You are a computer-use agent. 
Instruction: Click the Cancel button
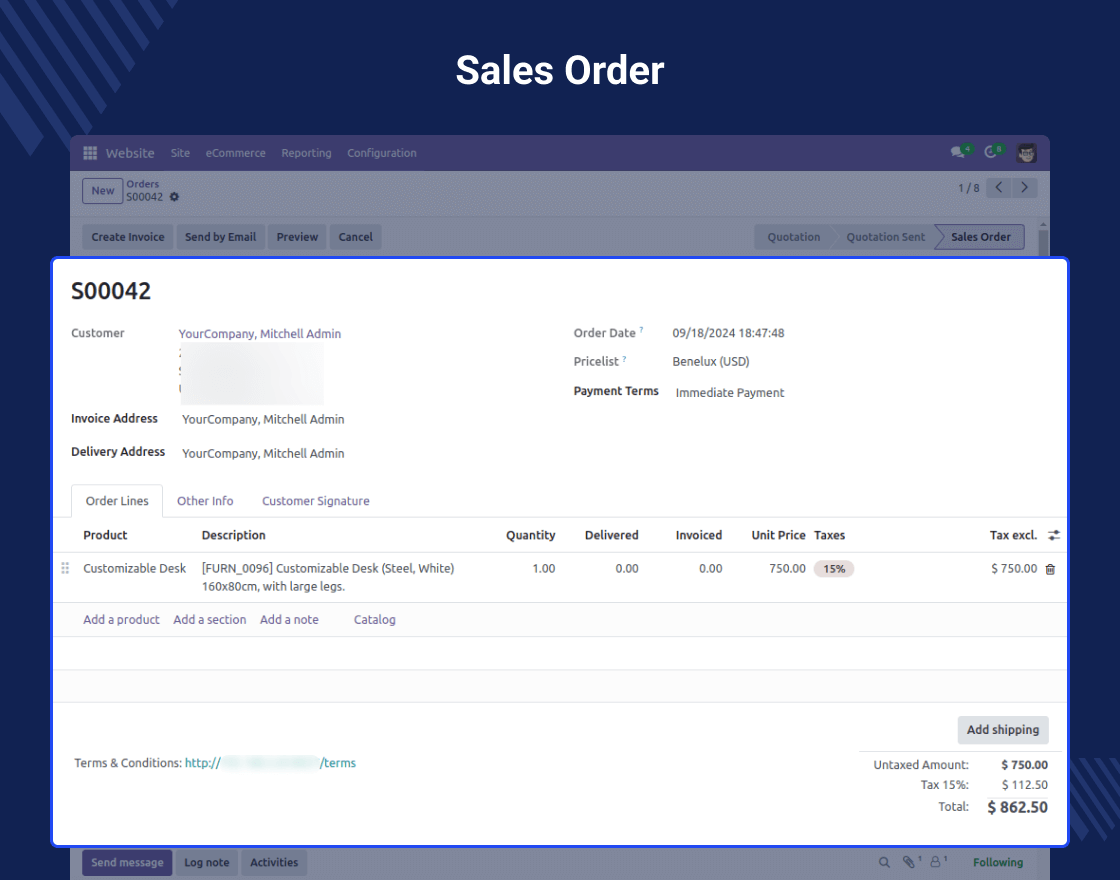pyautogui.click(x=356, y=237)
